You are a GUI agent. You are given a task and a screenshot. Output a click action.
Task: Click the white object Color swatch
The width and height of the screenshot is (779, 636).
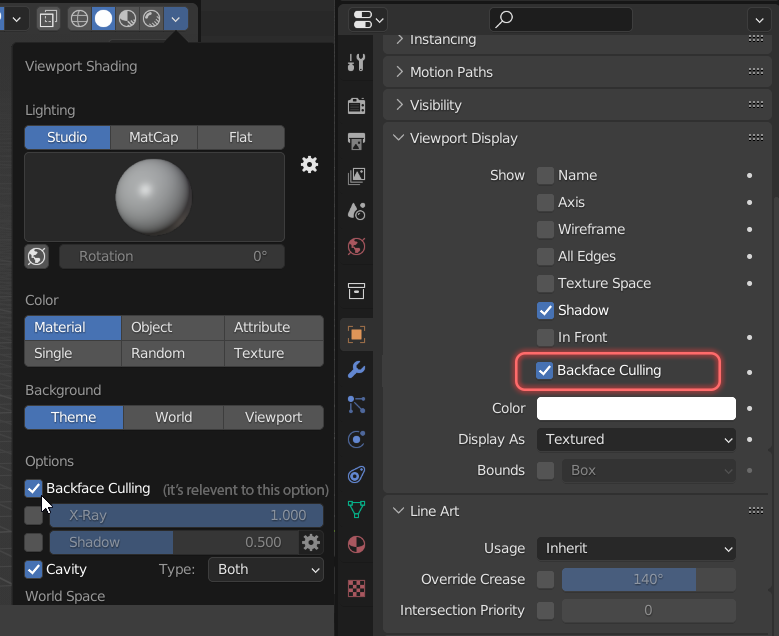click(x=636, y=408)
